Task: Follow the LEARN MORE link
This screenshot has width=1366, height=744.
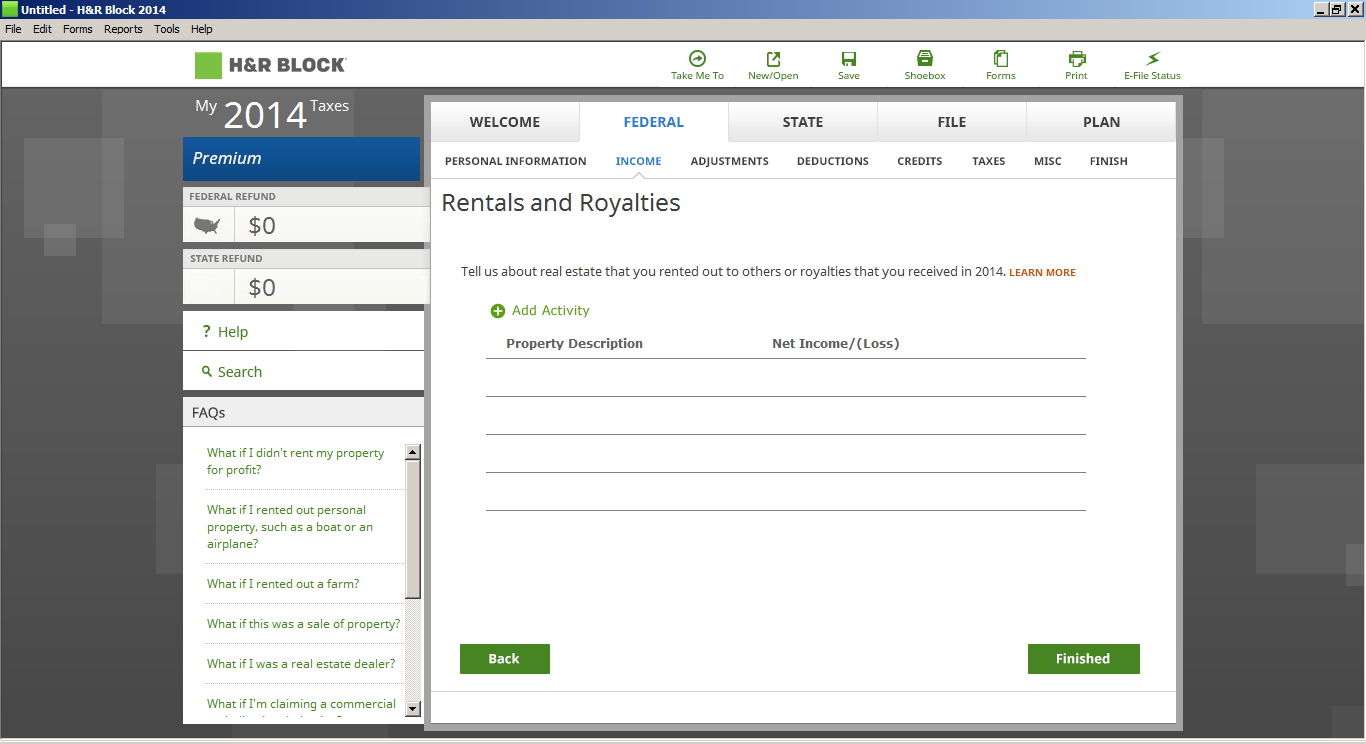Action: coord(1042,273)
